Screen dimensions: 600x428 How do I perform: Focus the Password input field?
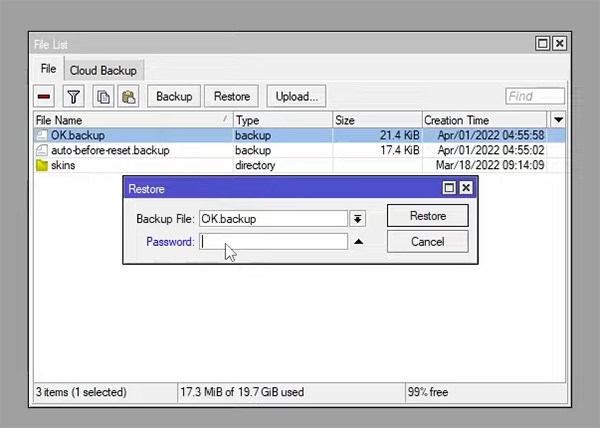[273, 242]
